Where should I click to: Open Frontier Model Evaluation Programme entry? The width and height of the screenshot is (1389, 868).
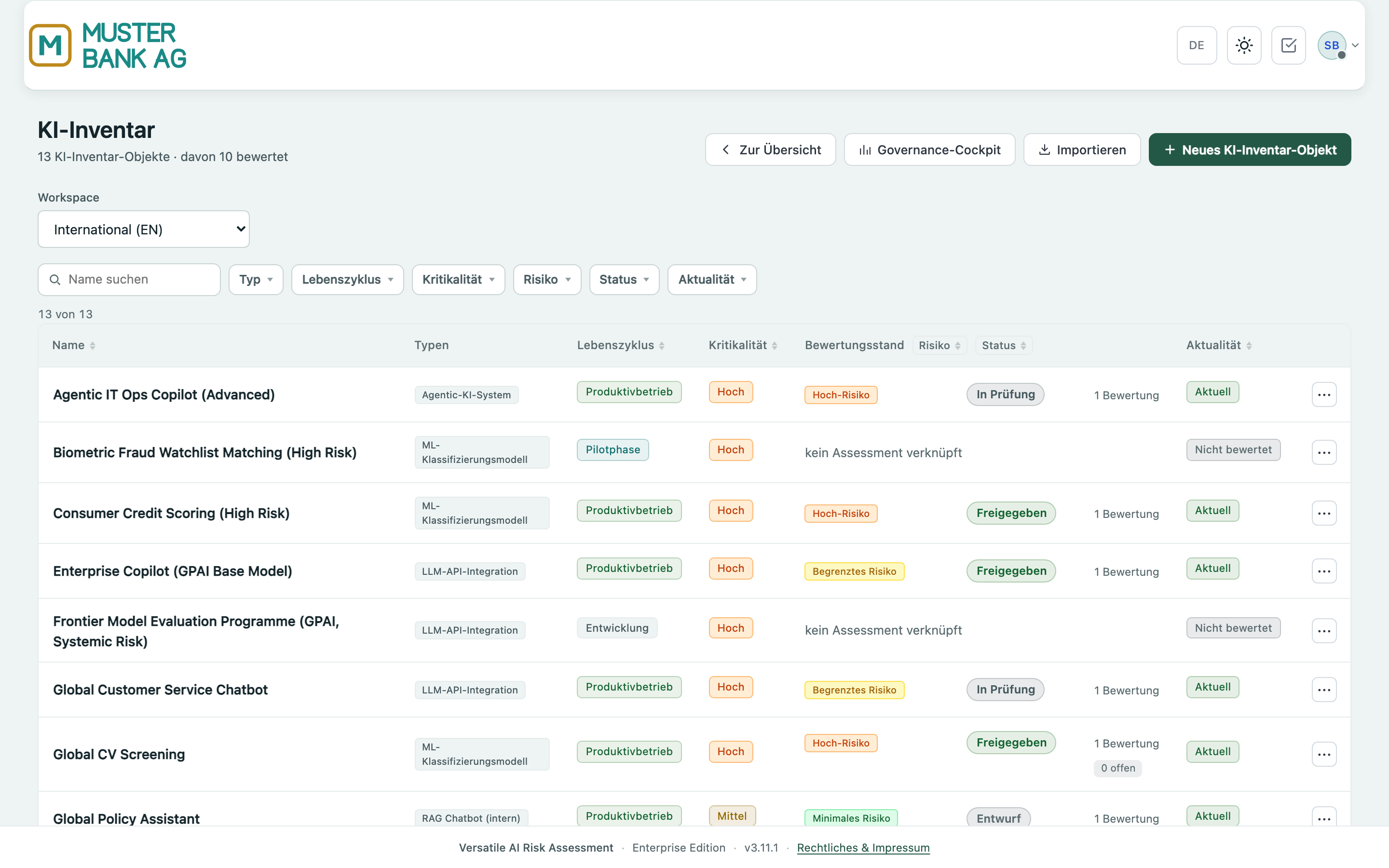click(x=196, y=631)
